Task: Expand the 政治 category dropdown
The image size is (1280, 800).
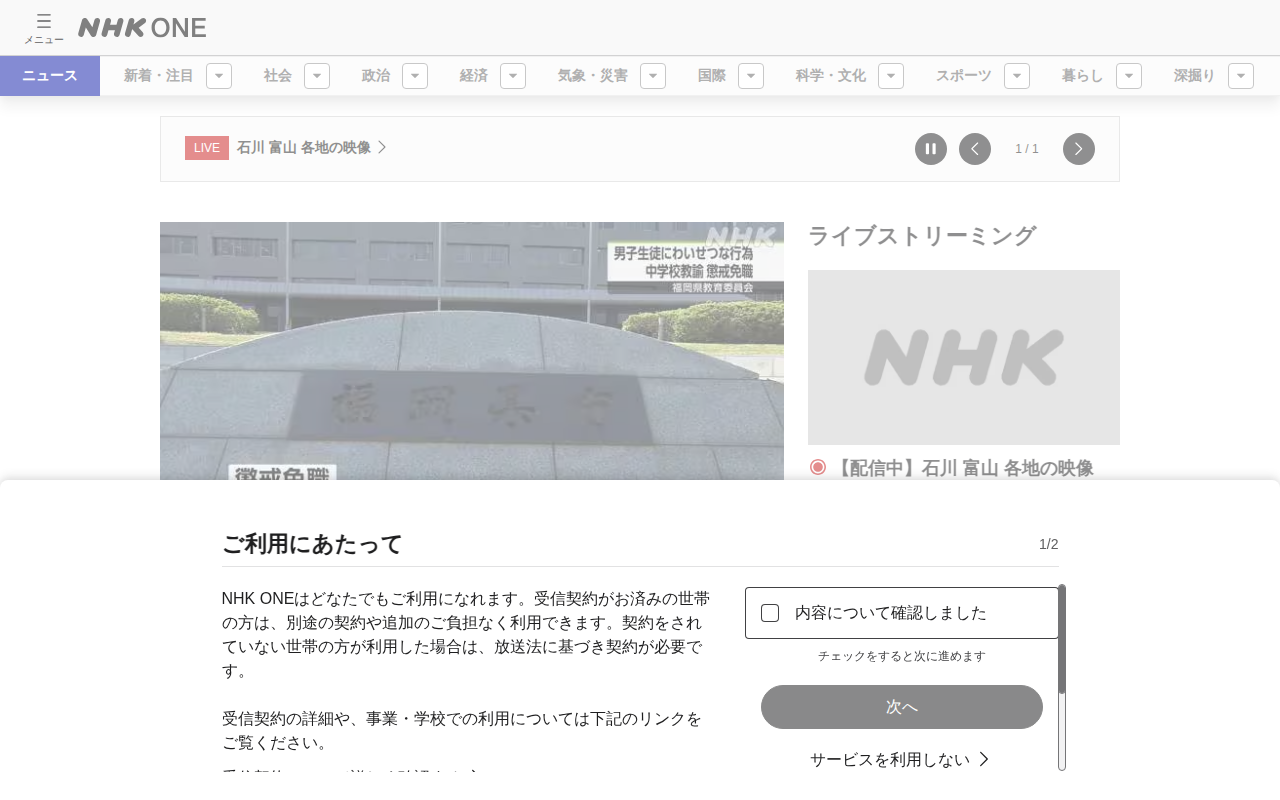Action: tap(415, 76)
